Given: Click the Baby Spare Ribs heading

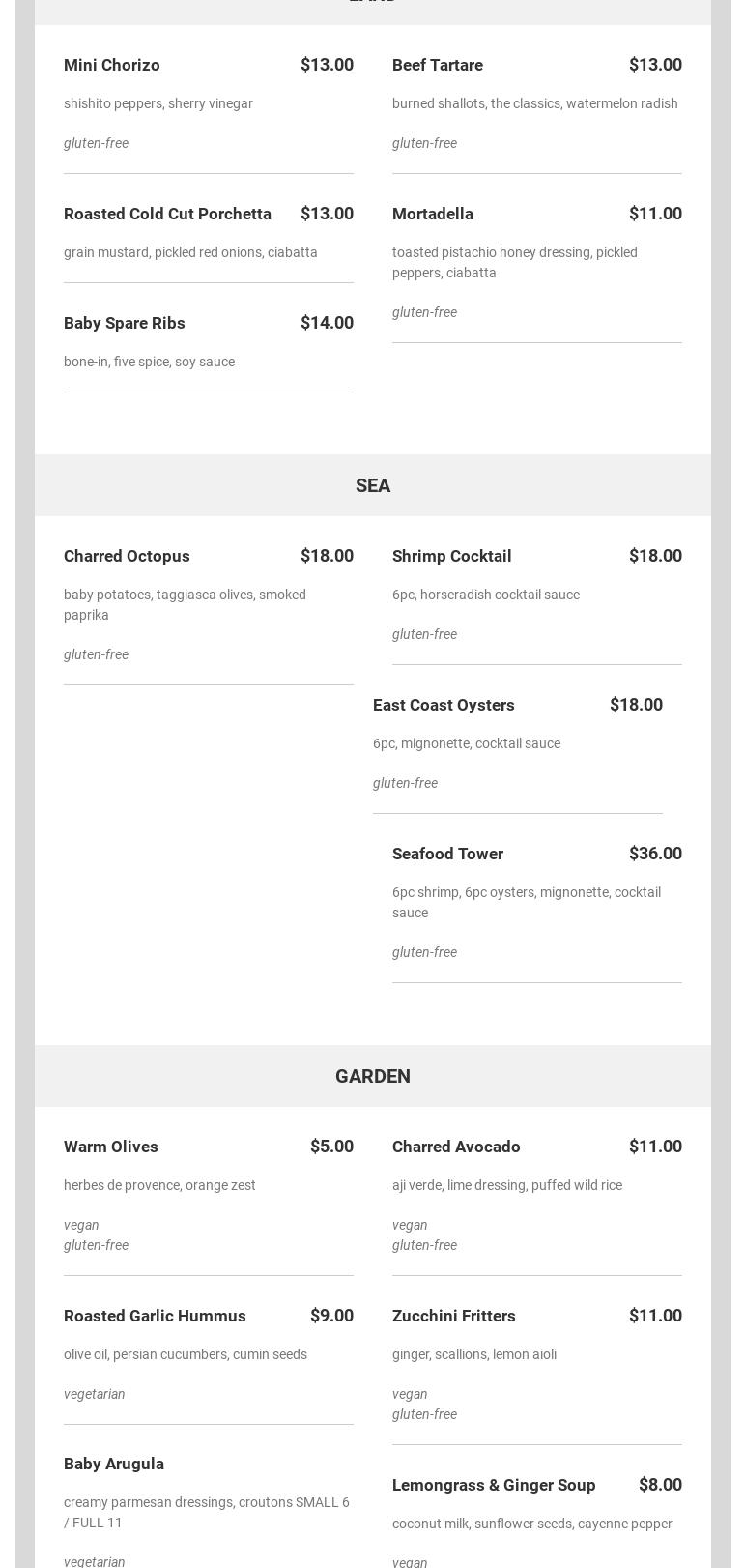Looking at the screenshot, I should [x=125, y=323].
